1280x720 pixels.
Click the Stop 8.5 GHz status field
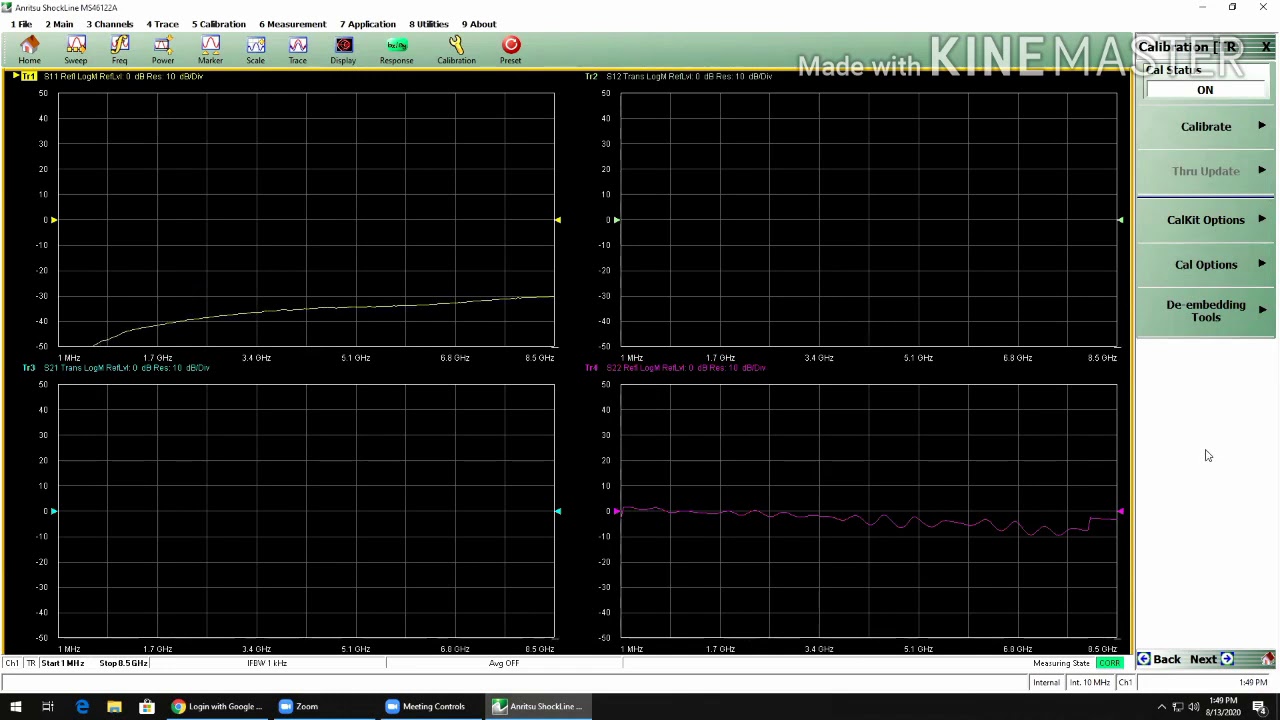pos(123,663)
